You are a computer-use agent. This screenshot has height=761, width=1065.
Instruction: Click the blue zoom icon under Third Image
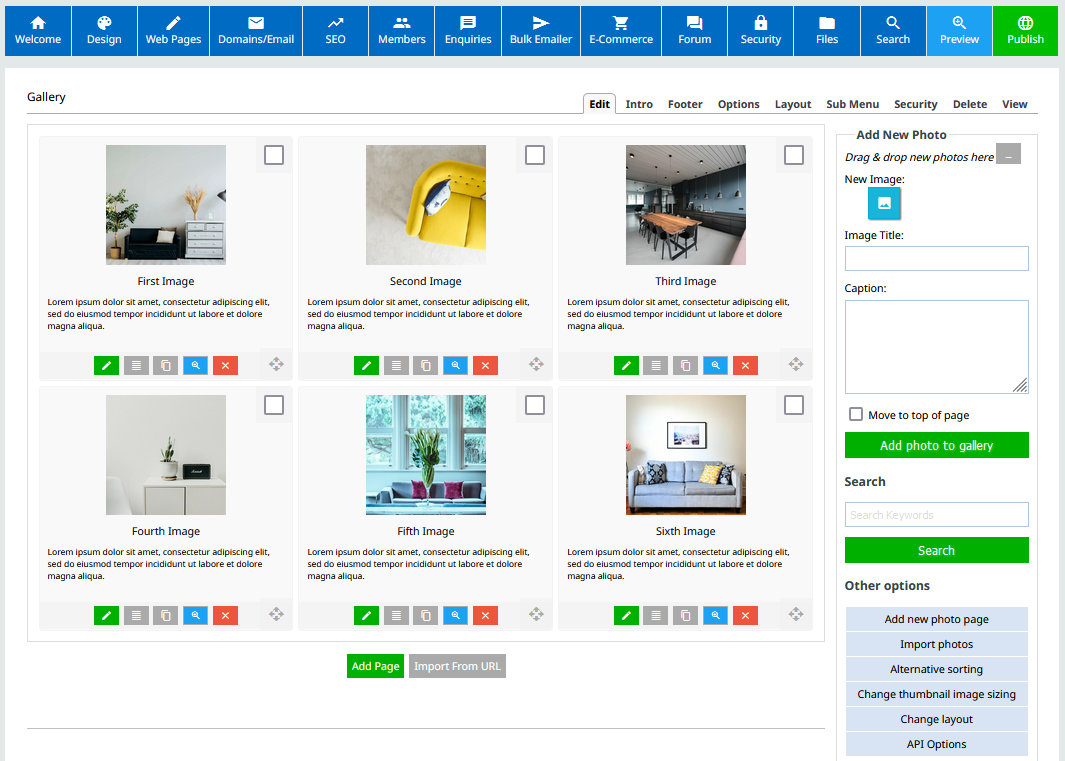(x=715, y=365)
